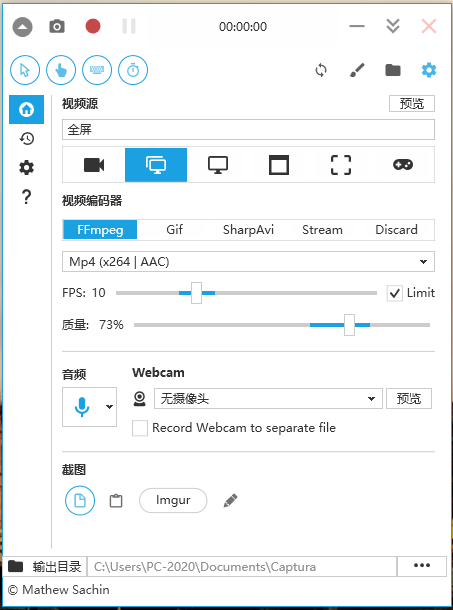The height and width of the screenshot is (610, 453).
Task: Go to Home tab in sidebar
Action: tap(26, 109)
